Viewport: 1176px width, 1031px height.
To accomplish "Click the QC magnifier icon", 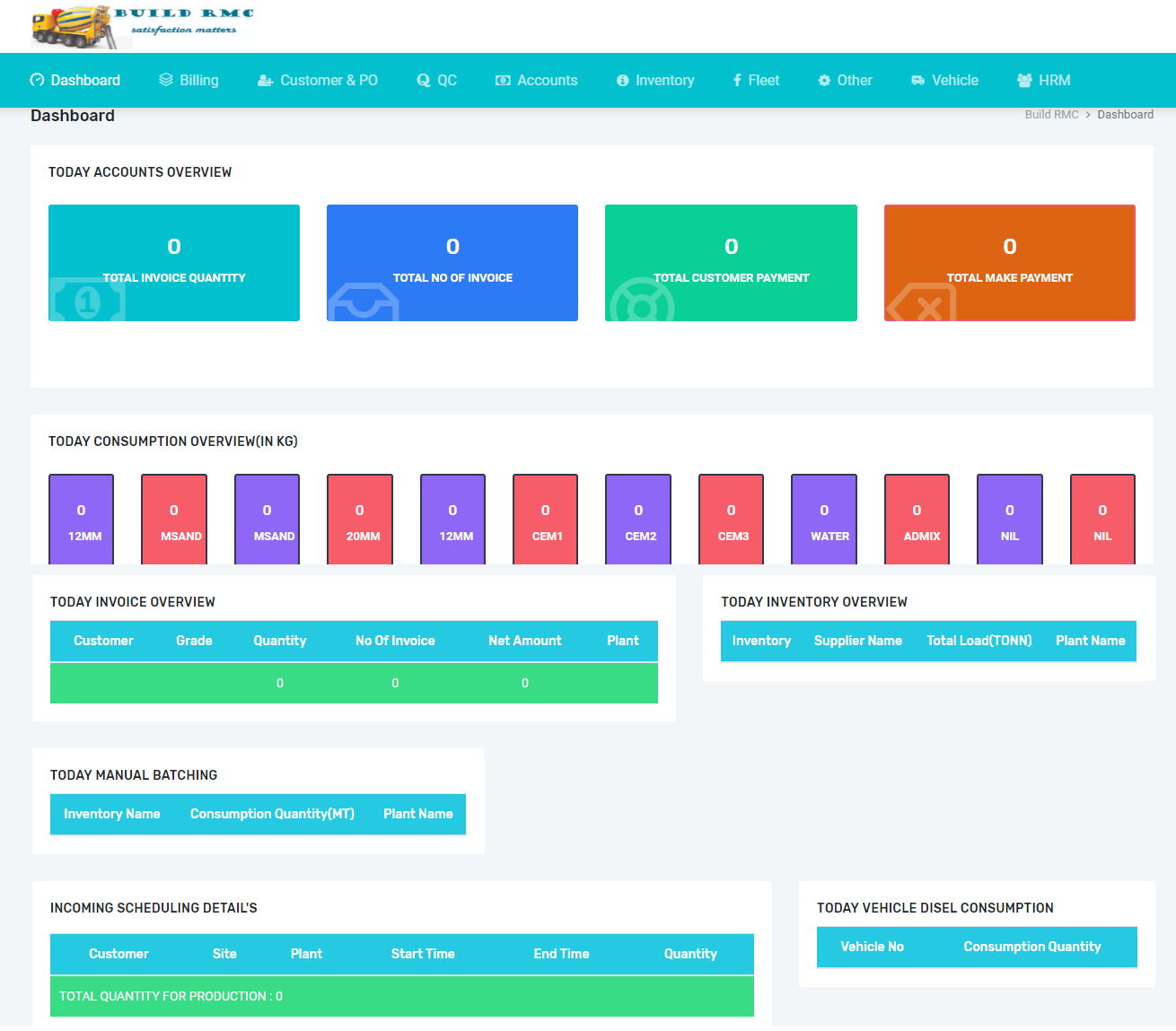I will click(x=424, y=81).
